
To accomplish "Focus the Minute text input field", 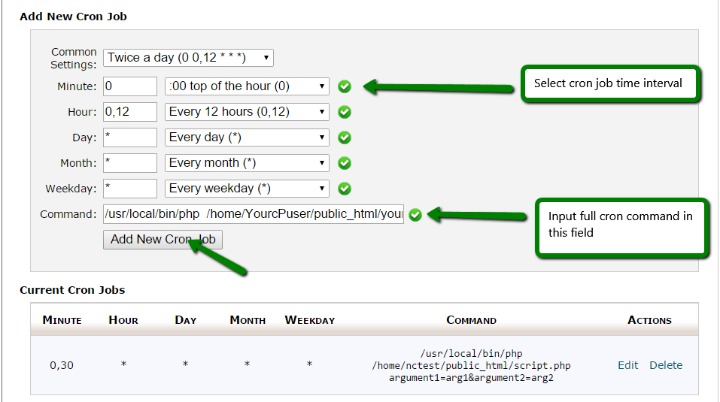I will (130, 86).
